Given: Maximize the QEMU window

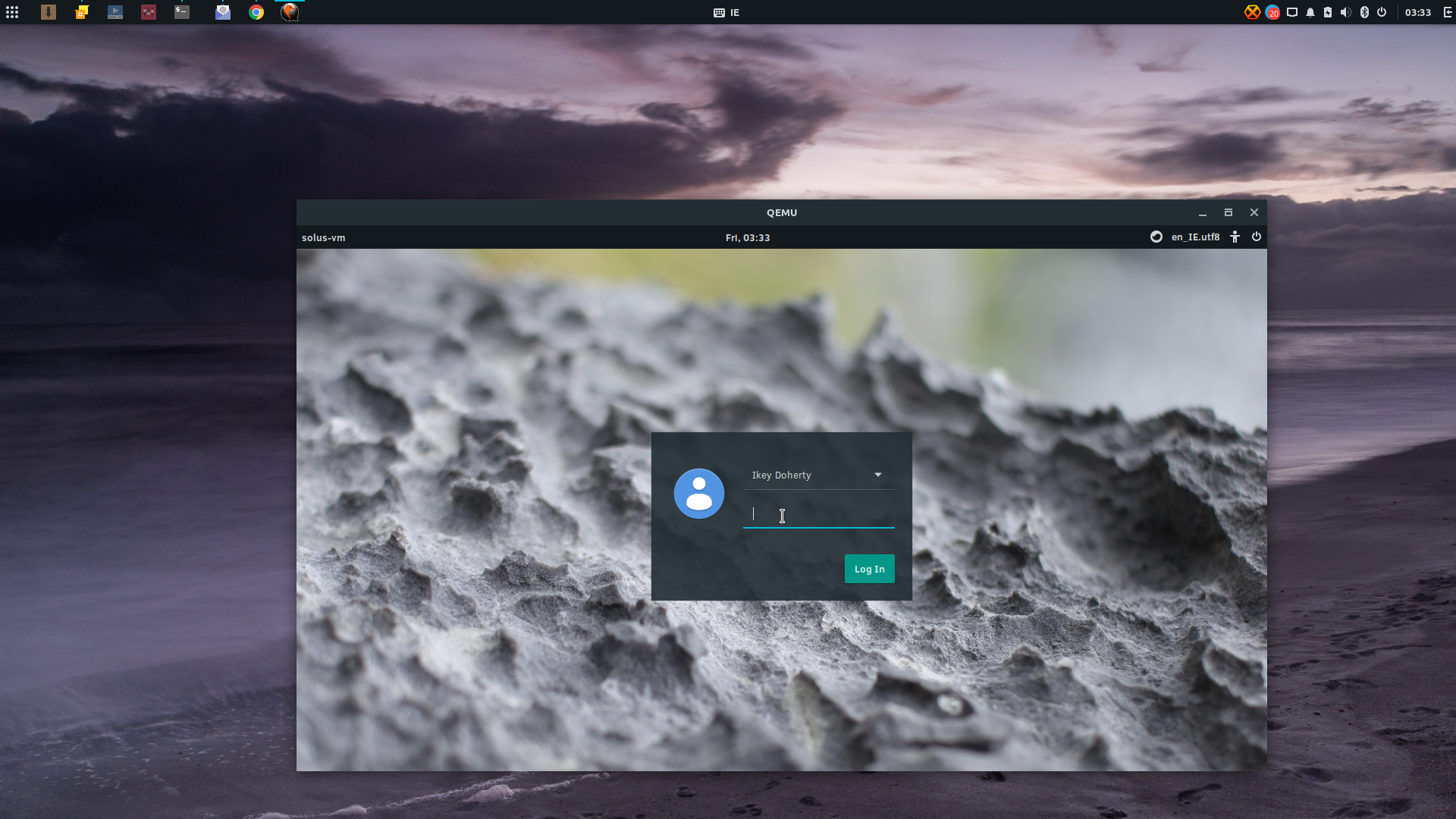Looking at the screenshot, I should point(1228,213).
